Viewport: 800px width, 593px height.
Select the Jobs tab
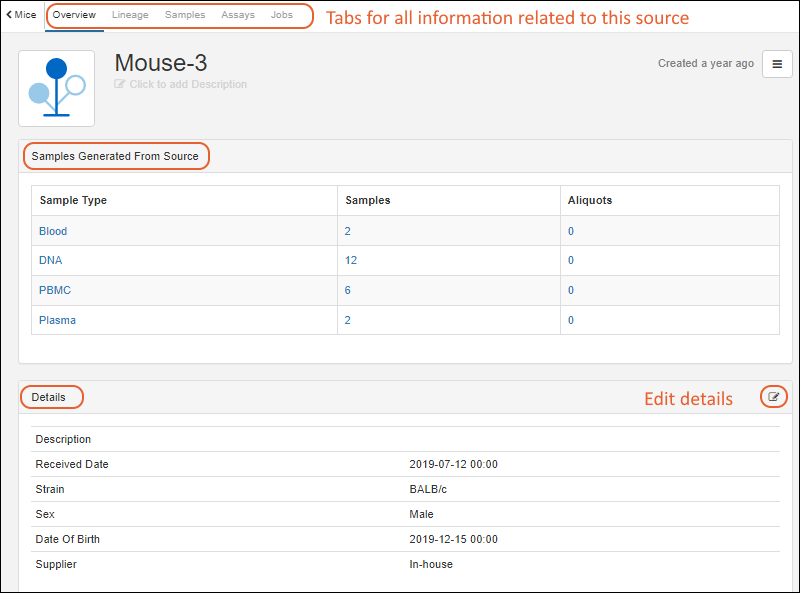(282, 15)
